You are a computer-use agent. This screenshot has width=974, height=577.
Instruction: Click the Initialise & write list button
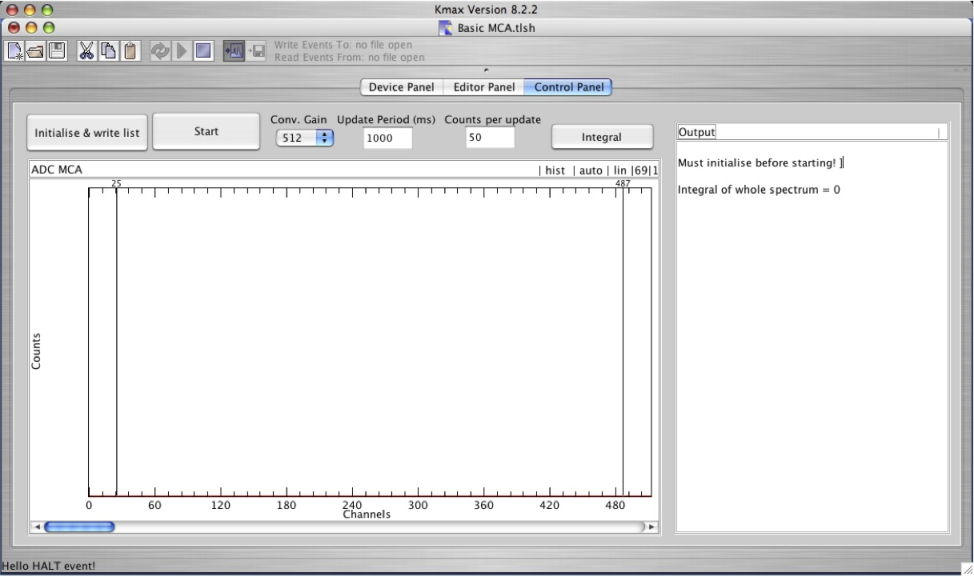tap(87, 132)
